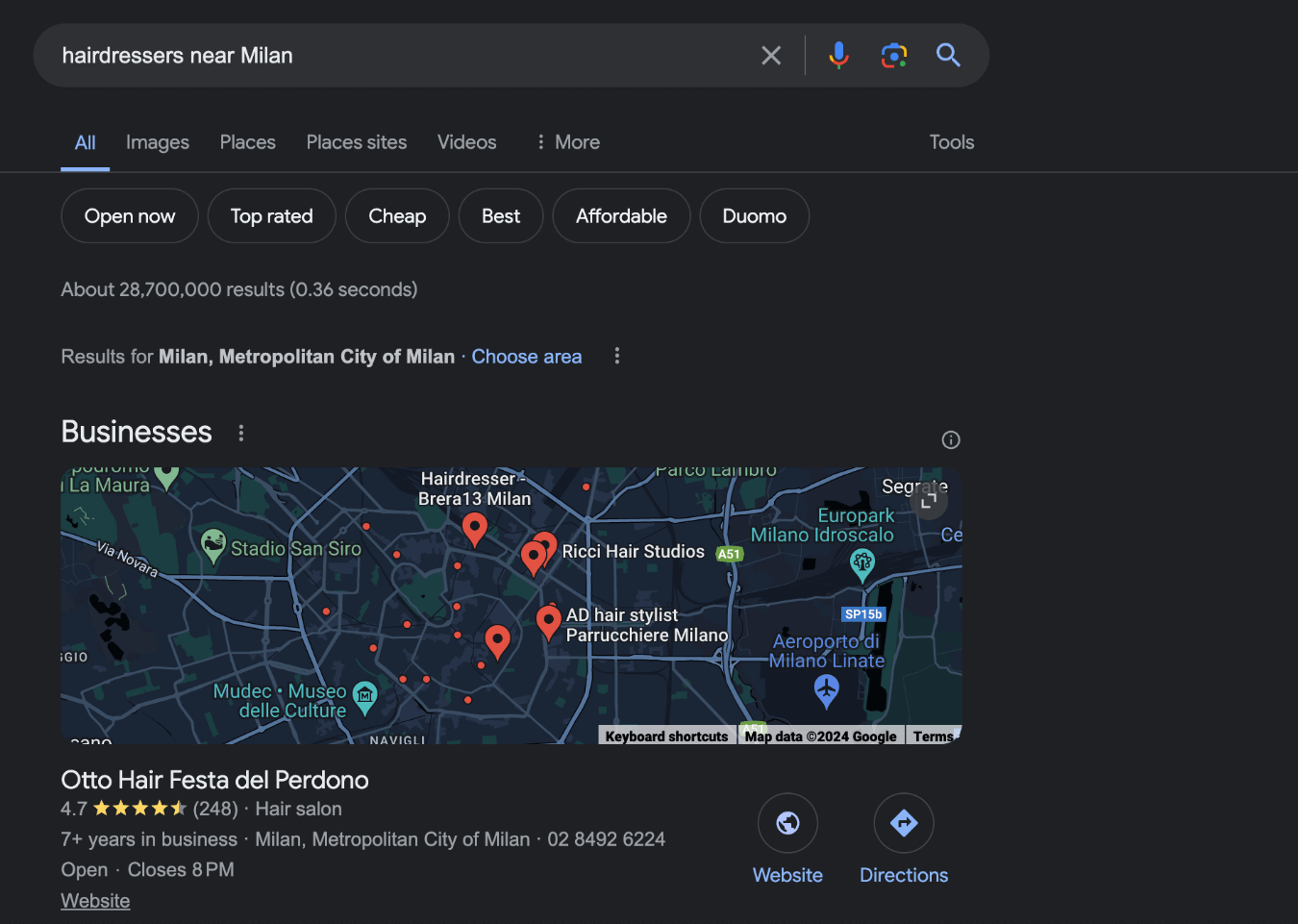Start the search with the magnifier icon

click(948, 55)
